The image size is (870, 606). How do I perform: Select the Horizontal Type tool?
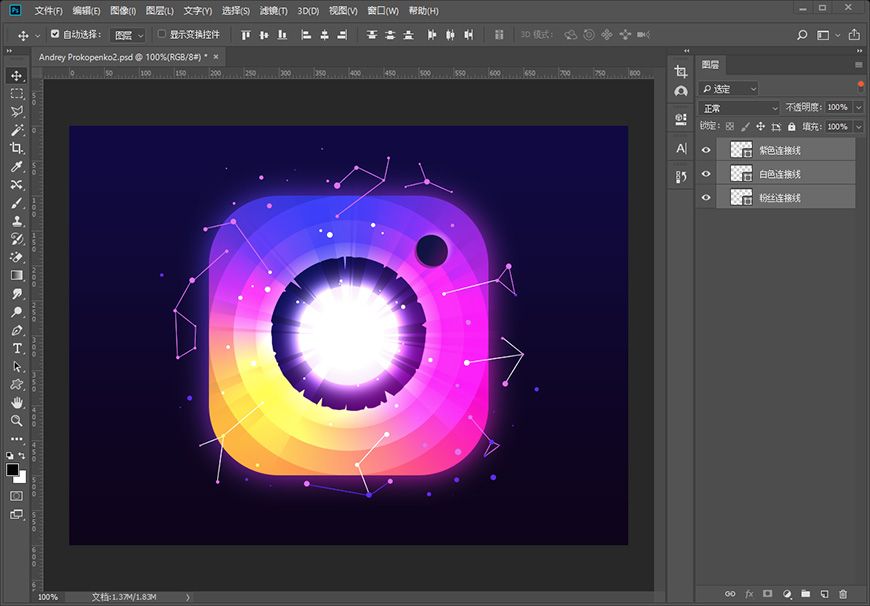pos(17,348)
